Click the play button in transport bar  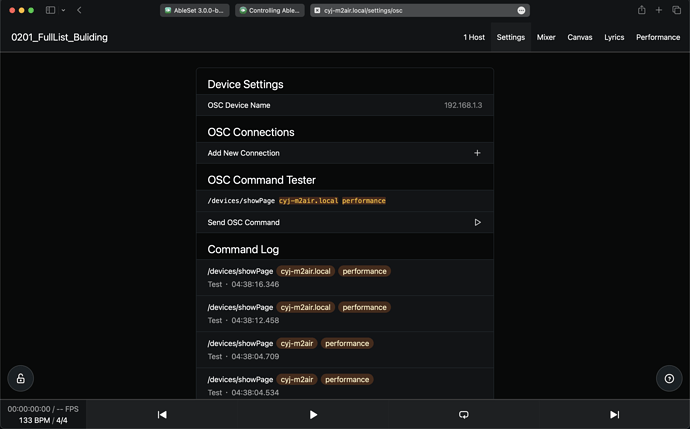click(x=313, y=415)
